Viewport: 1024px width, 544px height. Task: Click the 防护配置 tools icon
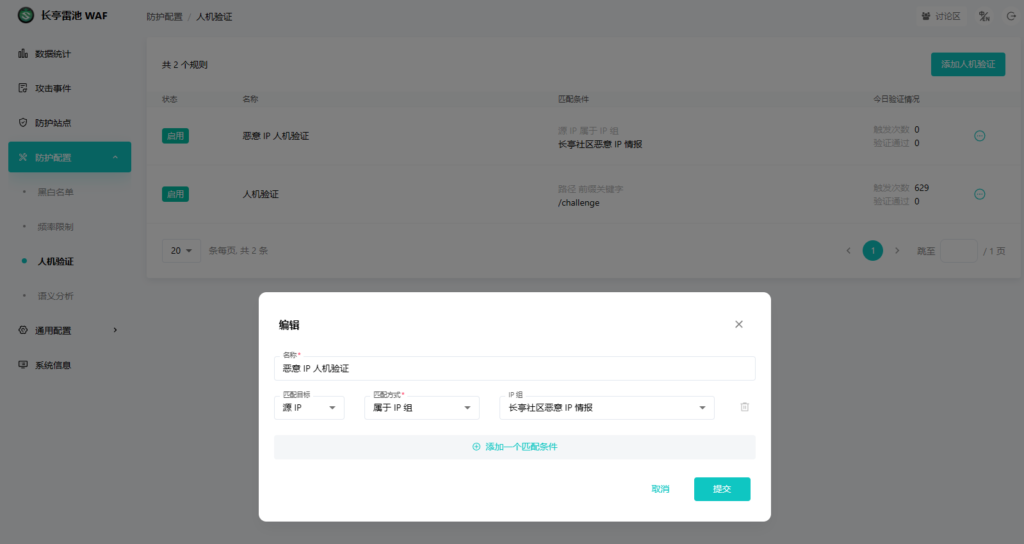tap(23, 157)
